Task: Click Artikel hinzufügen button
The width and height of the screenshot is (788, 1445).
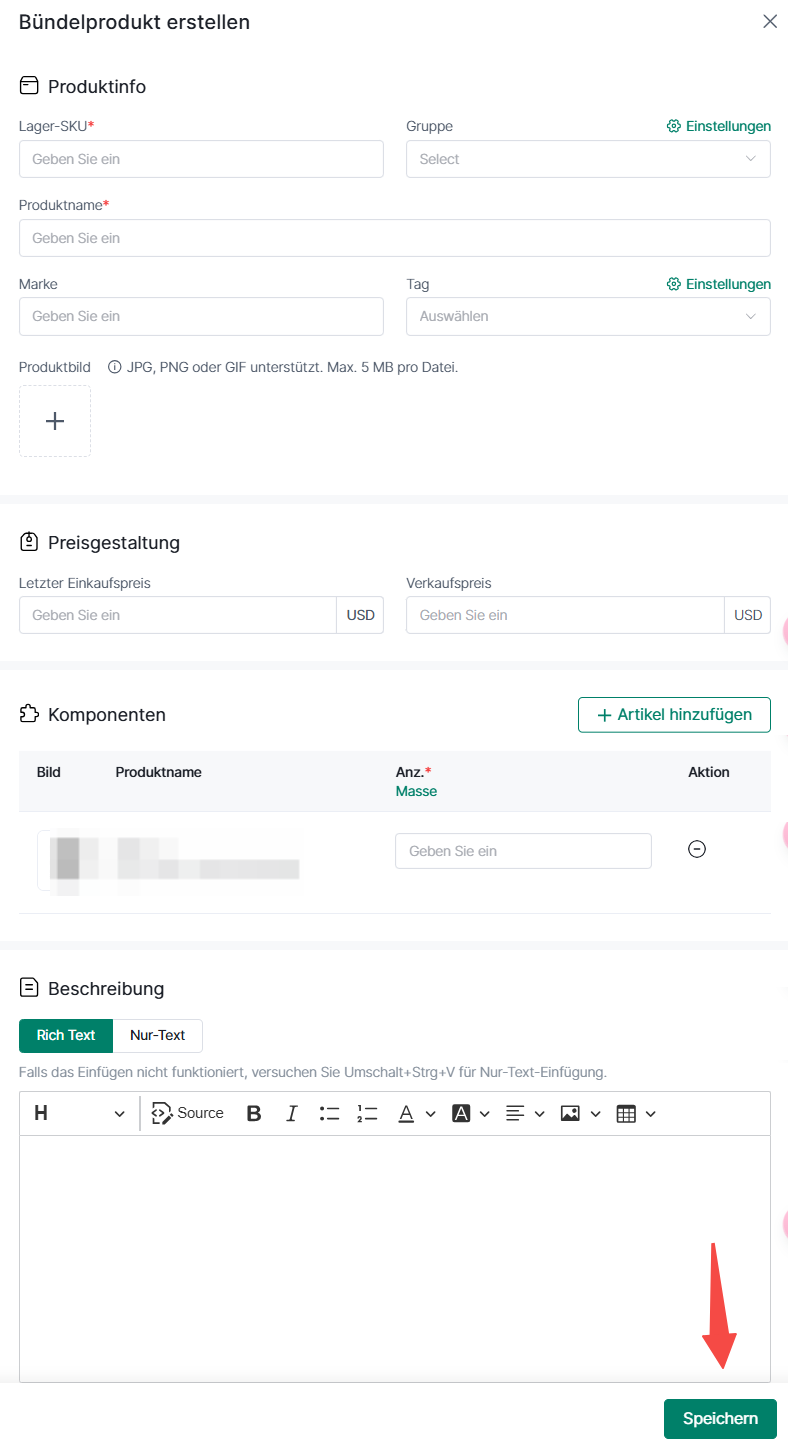Action: [x=674, y=715]
